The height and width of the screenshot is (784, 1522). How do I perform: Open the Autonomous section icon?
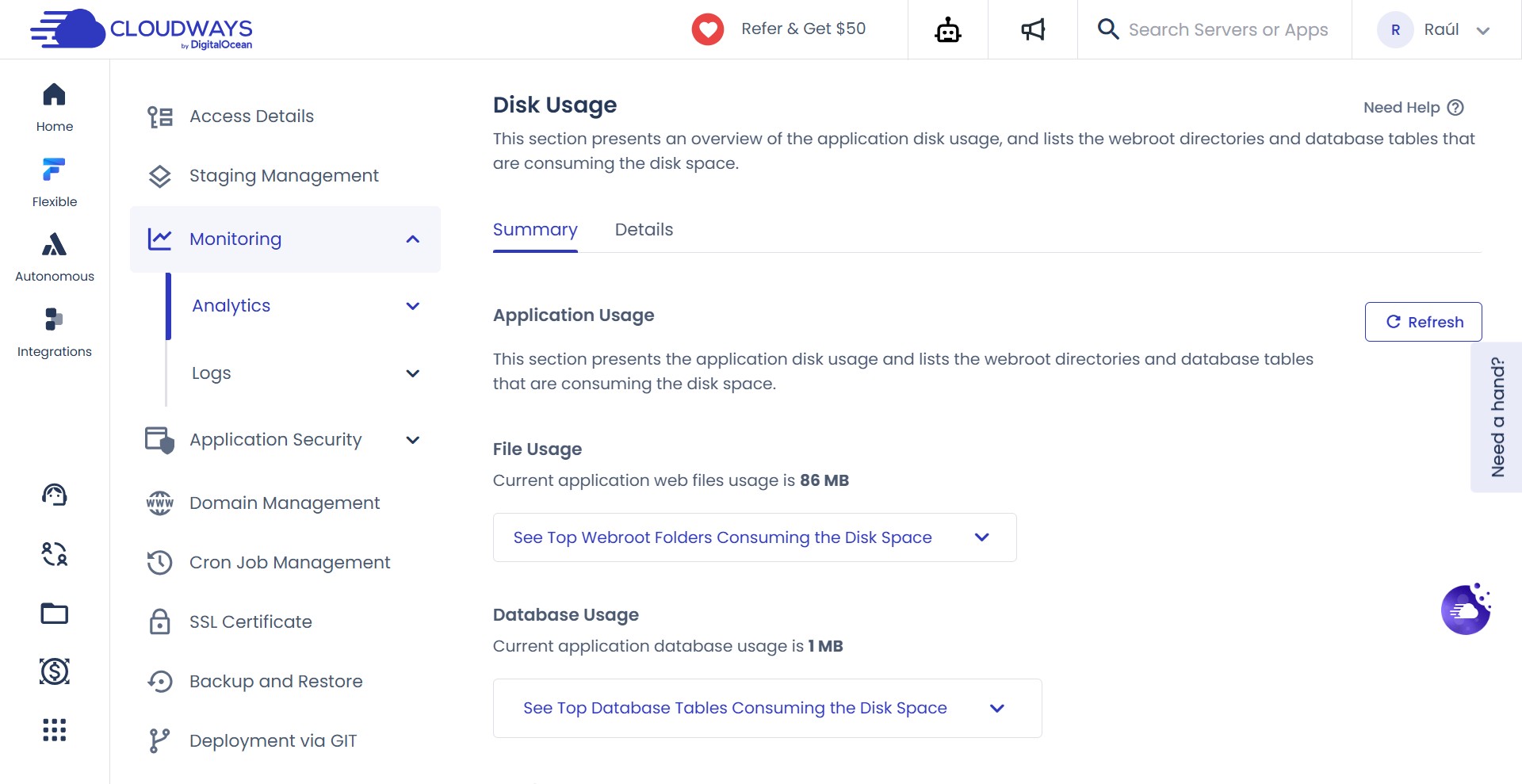tap(54, 245)
